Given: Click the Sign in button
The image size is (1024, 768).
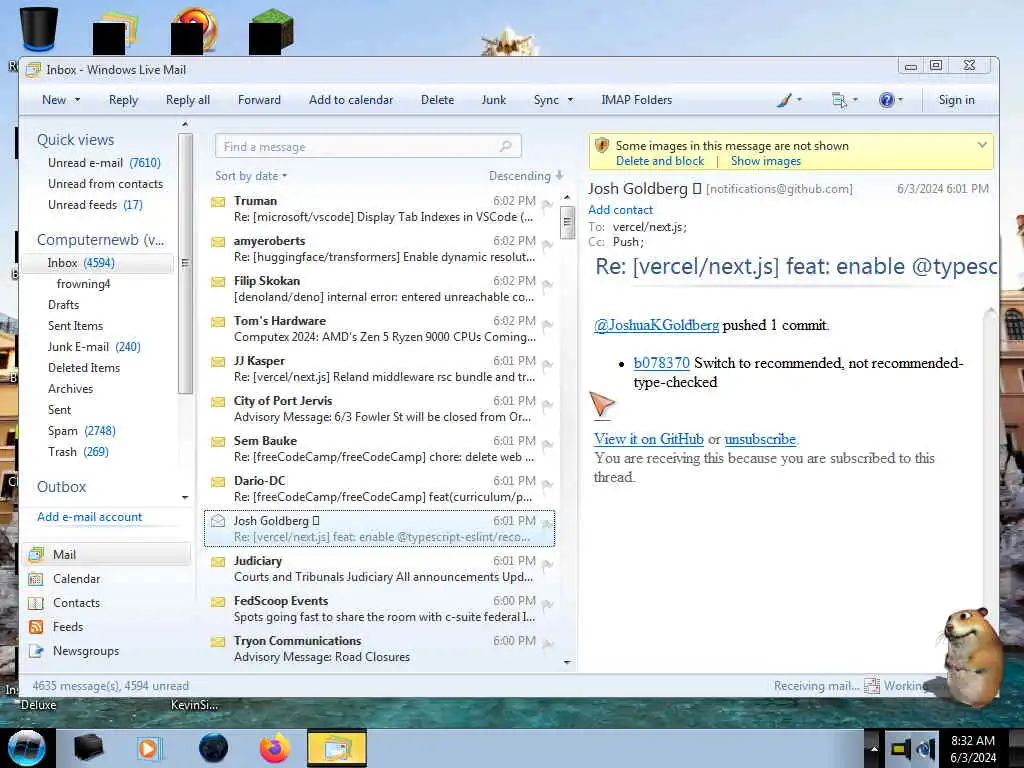Looking at the screenshot, I should click(x=957, y=100).
